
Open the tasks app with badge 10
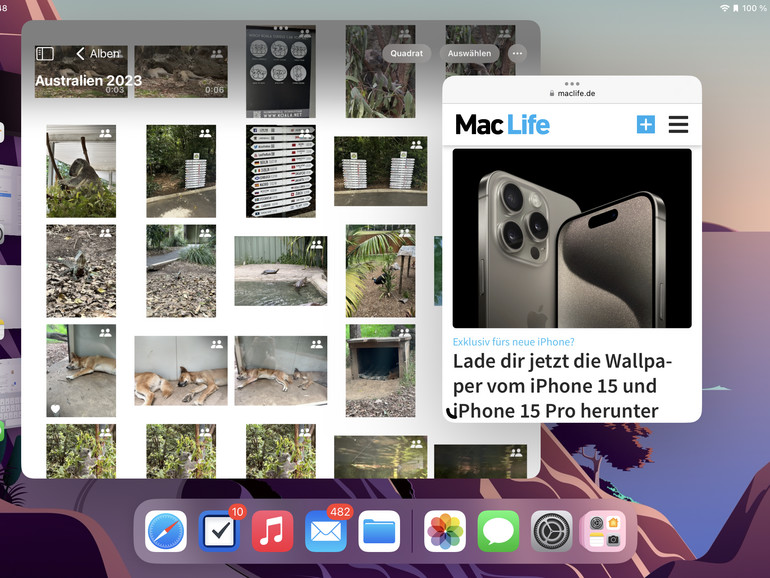pyautogui.click(x=219, y=531)
